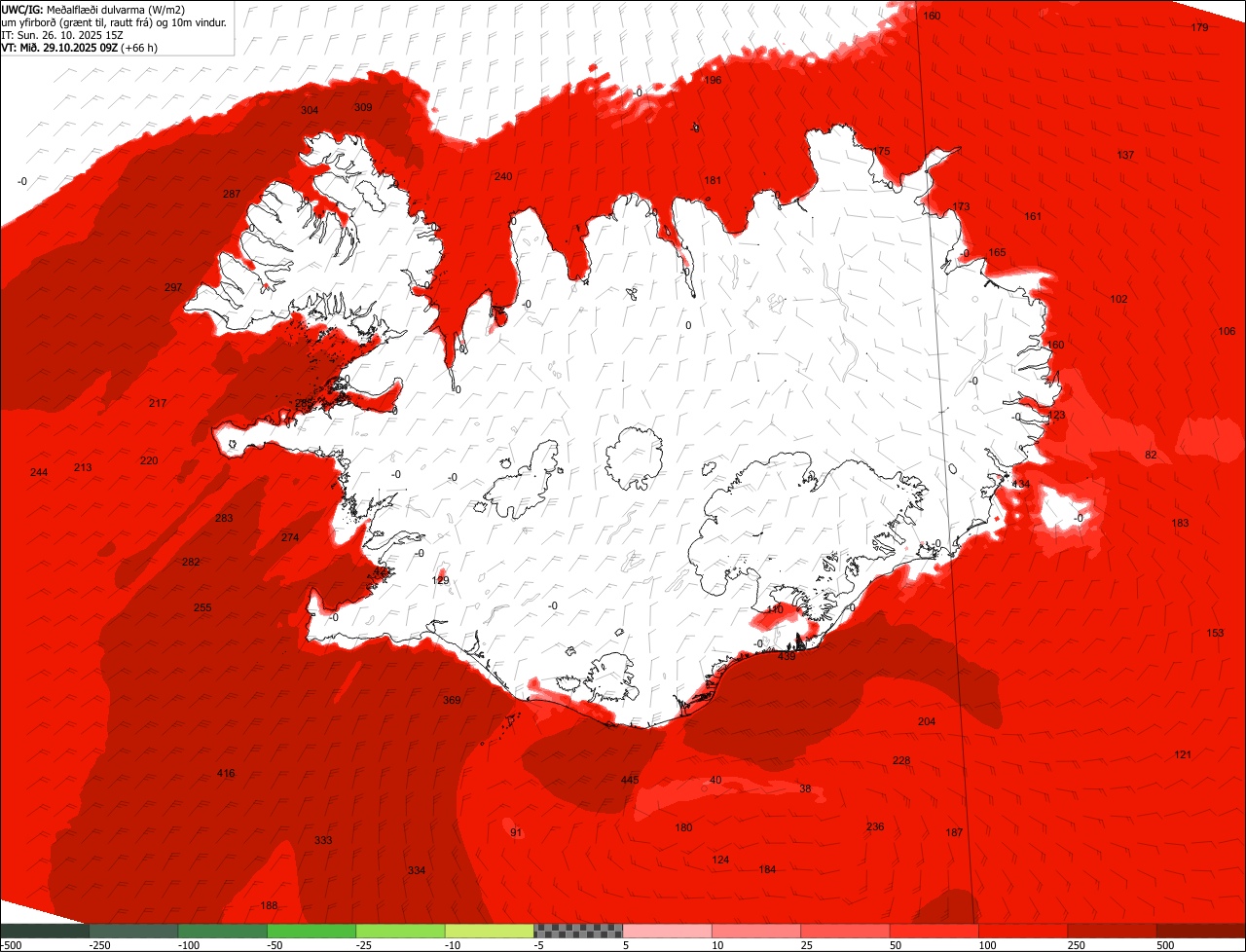Select the map value '204'
The height and width of the screenshot is (952, 1246).
(927, 721)
